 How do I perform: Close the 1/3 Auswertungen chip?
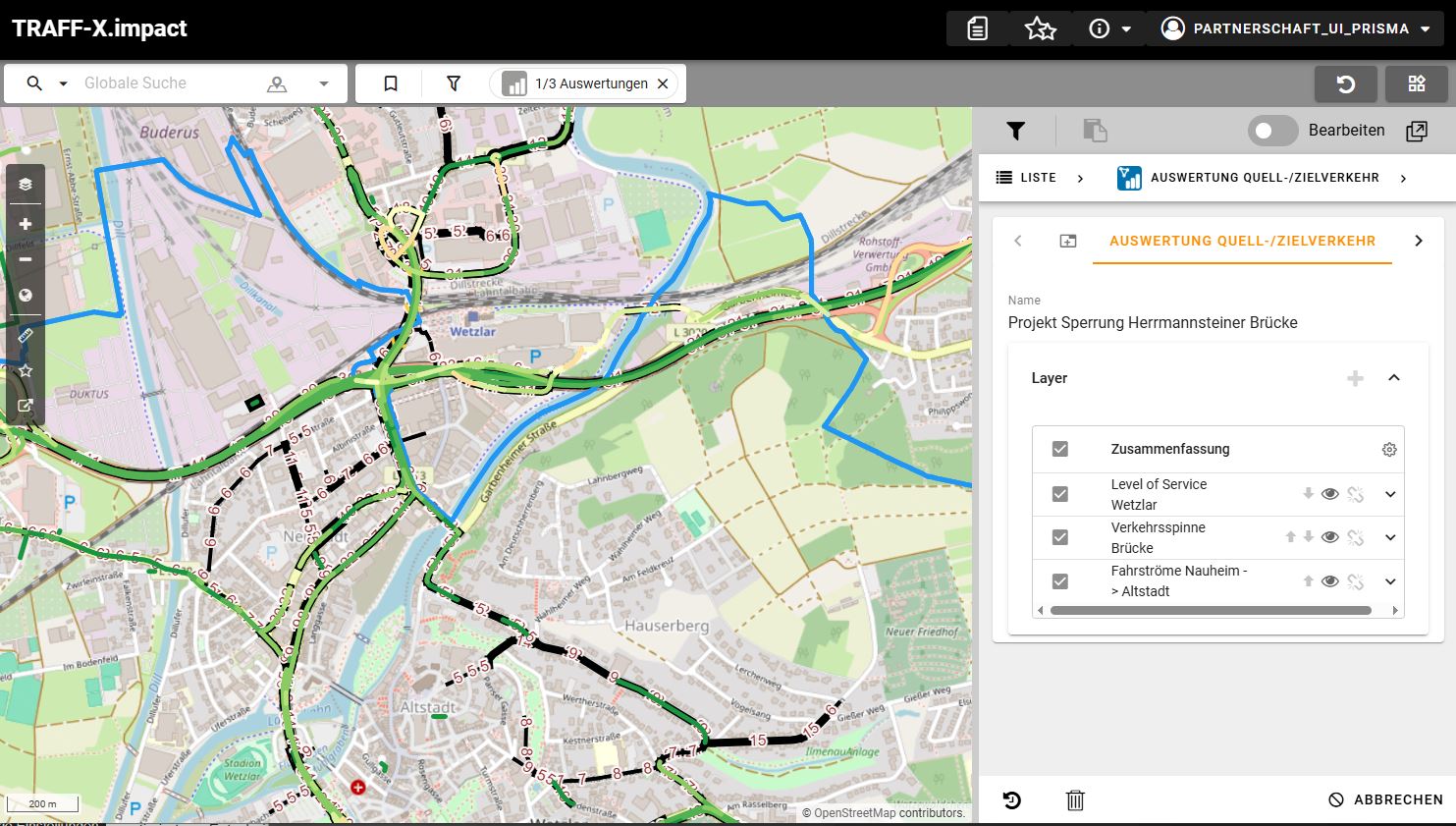[663, 84]
